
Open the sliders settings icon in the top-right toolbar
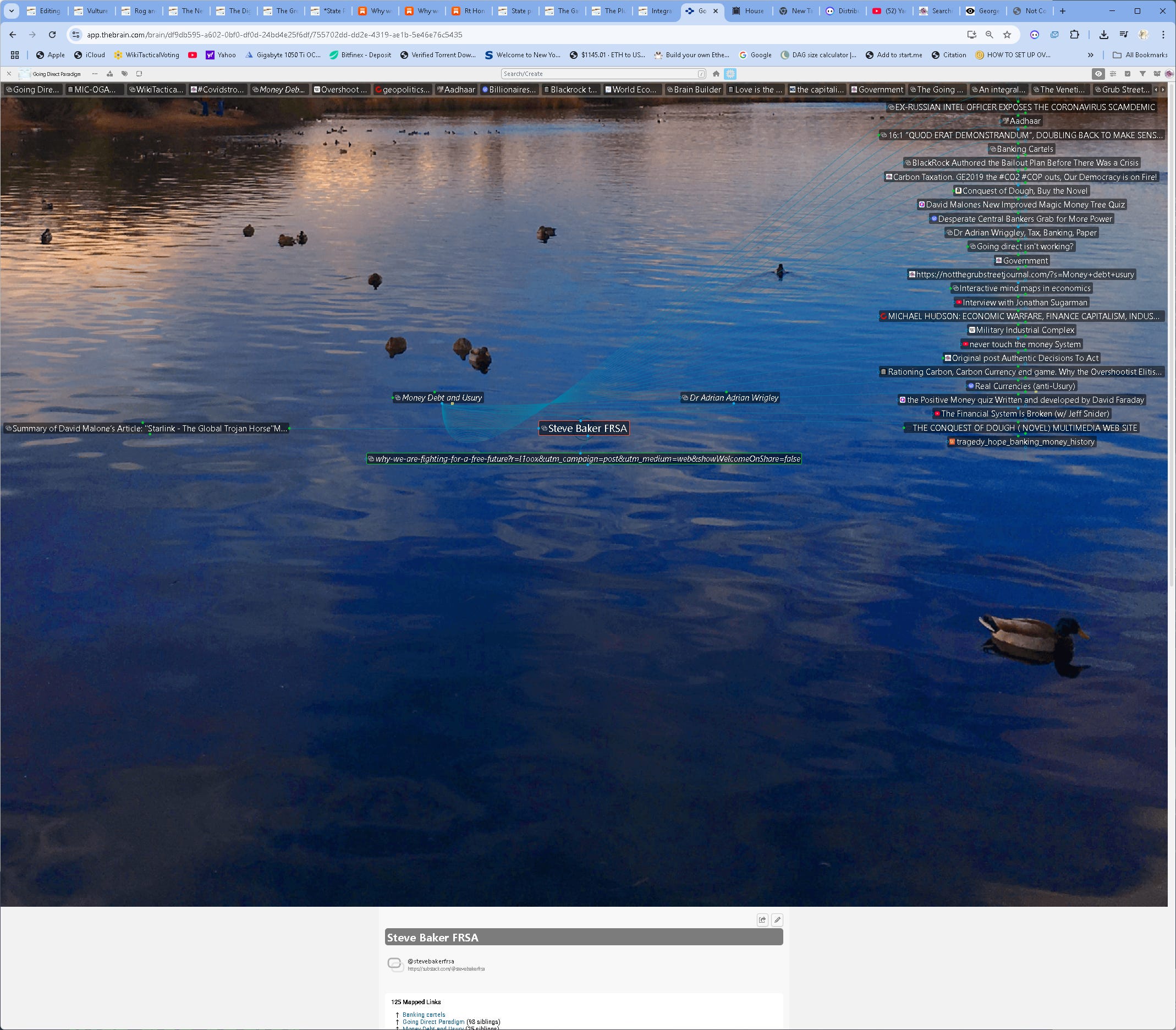(x=1113, y=74)
